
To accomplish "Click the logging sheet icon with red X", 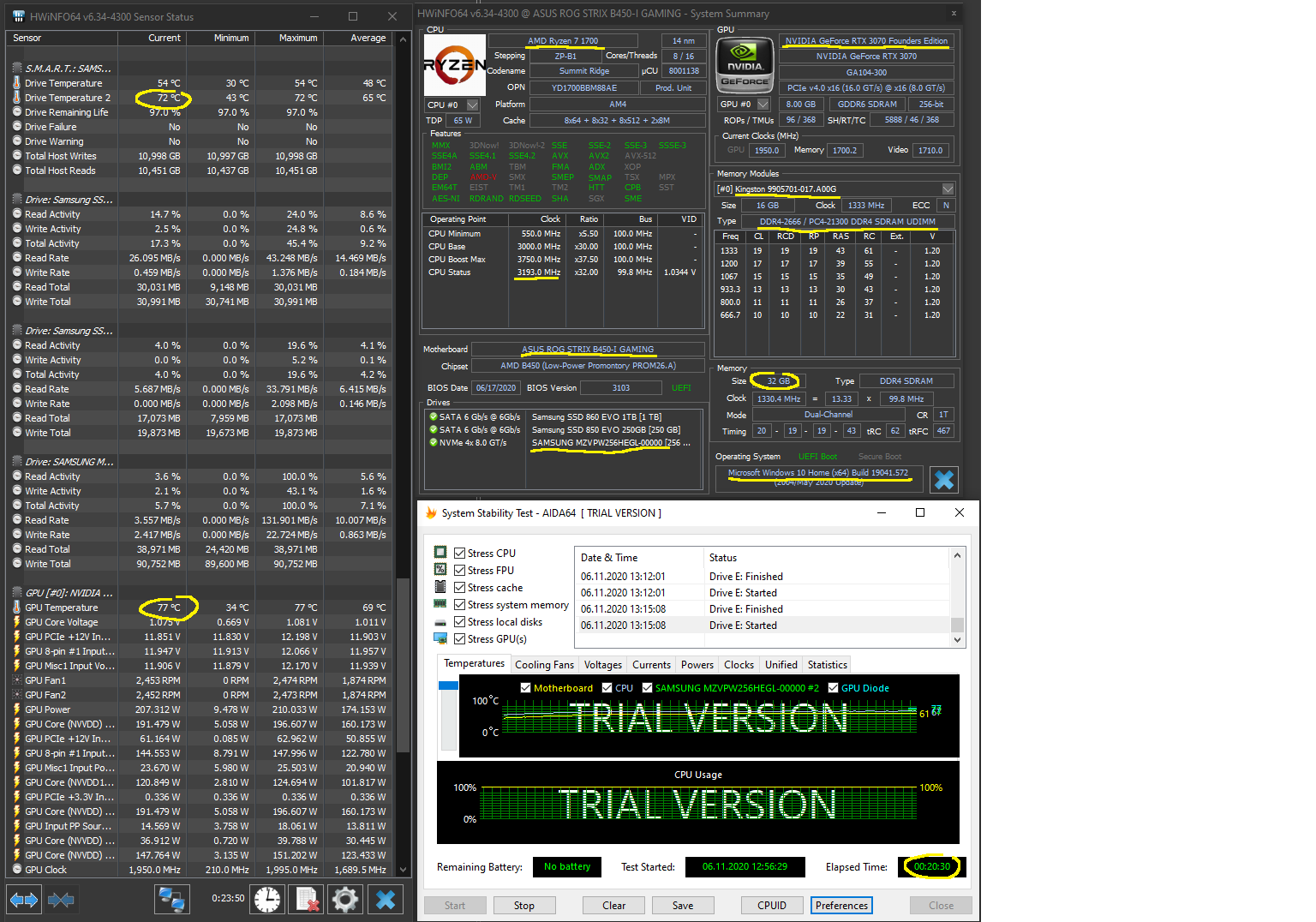I will [x=306, y=900].
